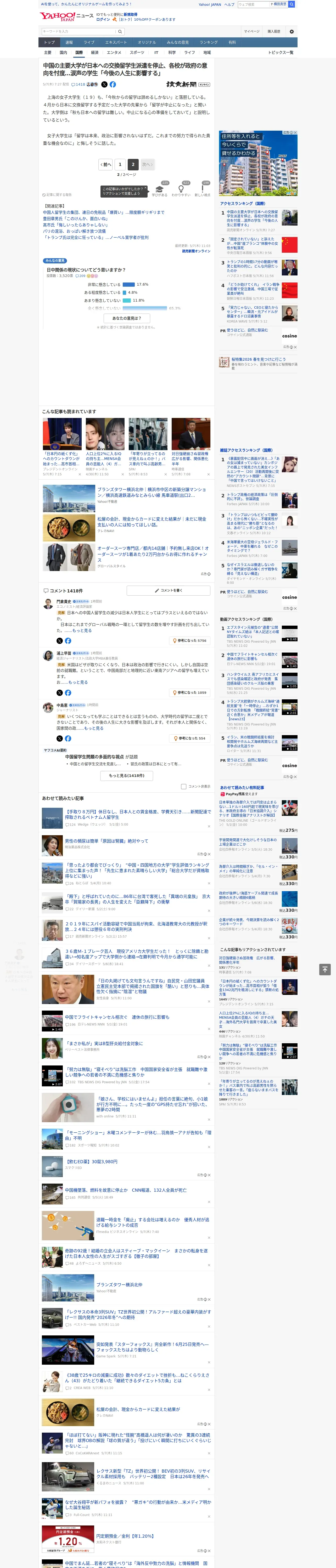The image size is (336, 1568).
Task: Share 浦上早苗's comment on Facebook
Action: tap(68, 693)
